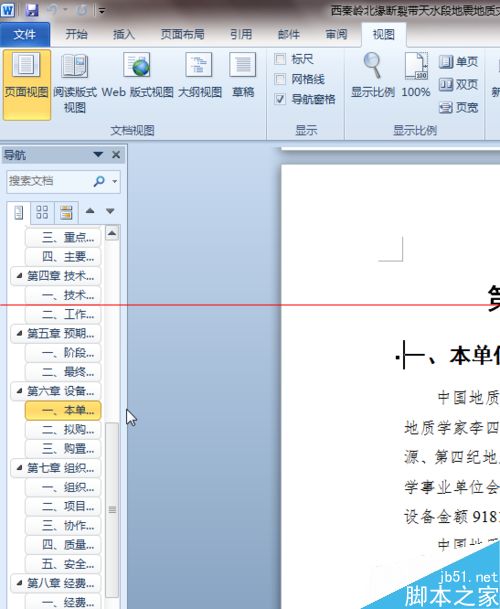The height and width of the screenshot is (609, 500).
Task: Switch to 阅读版式视图 reading view
Action: pos(75,85)
